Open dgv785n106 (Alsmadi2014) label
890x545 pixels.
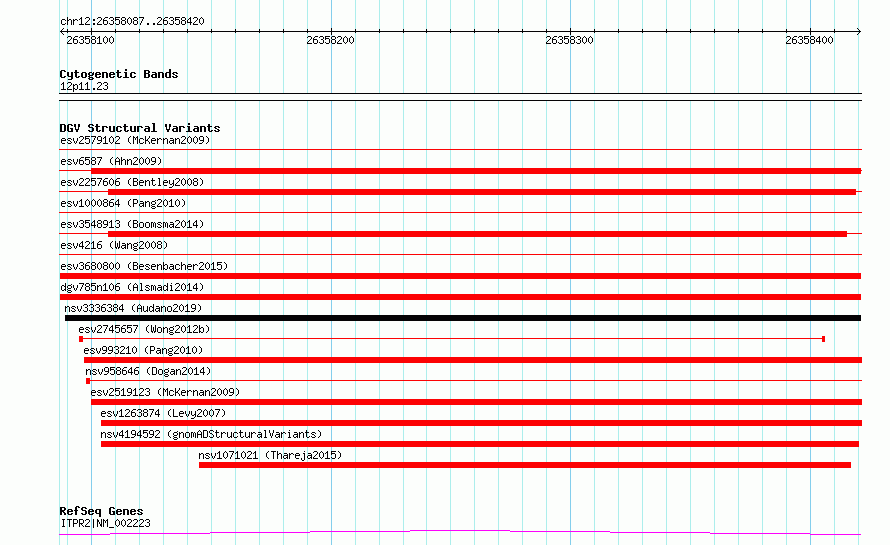click(x=132, y=287)
